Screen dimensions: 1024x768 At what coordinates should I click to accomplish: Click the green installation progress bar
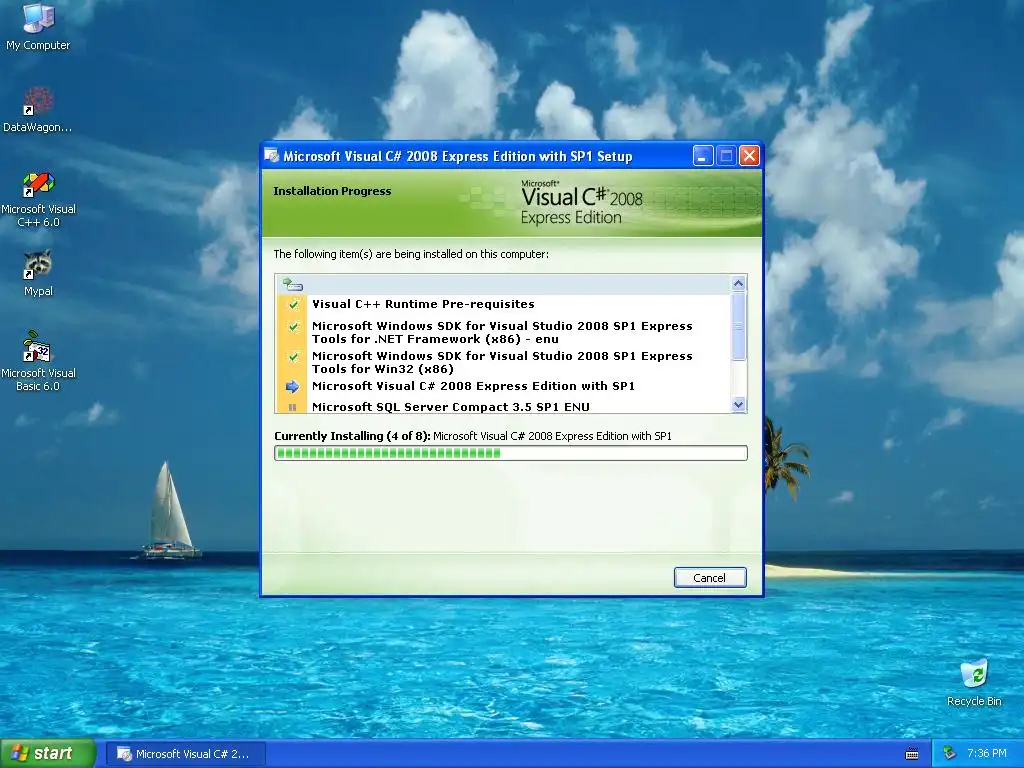click(x=511, y=453)
